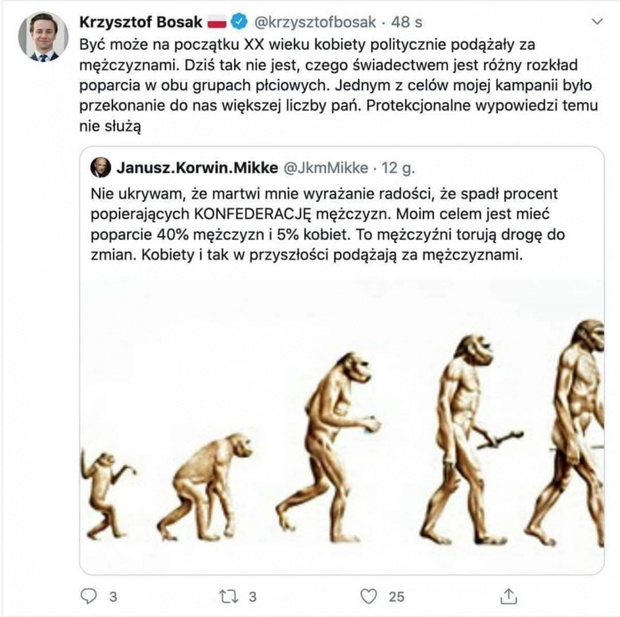Click the Polish flag emoji beside the name
This screenshot has width=620, height=617.
pyautogui.click(x=217, y=21)
